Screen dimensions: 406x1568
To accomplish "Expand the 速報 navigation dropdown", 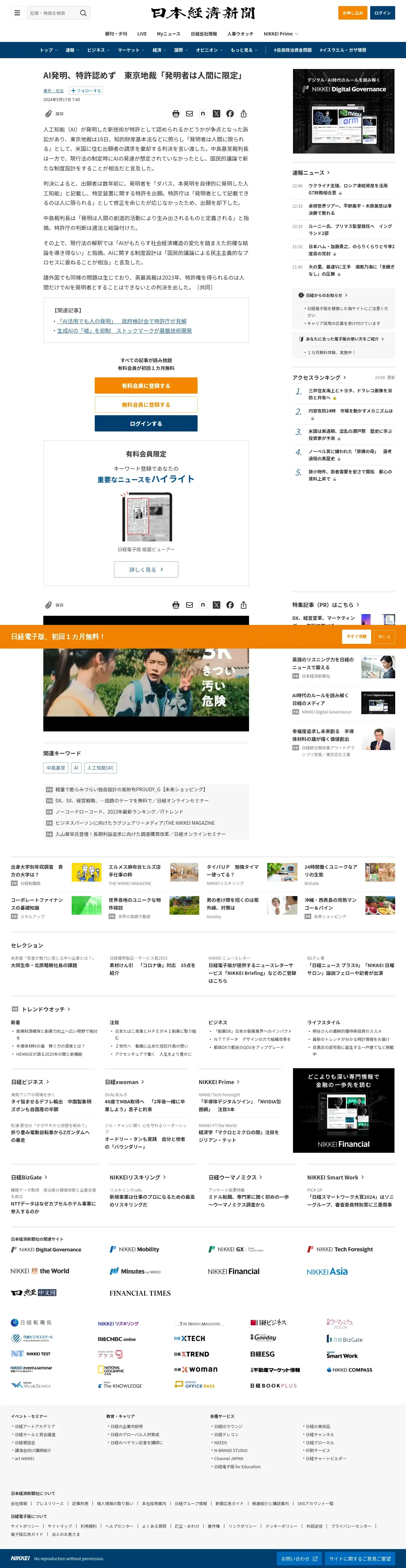I will [x=72, y=50].
